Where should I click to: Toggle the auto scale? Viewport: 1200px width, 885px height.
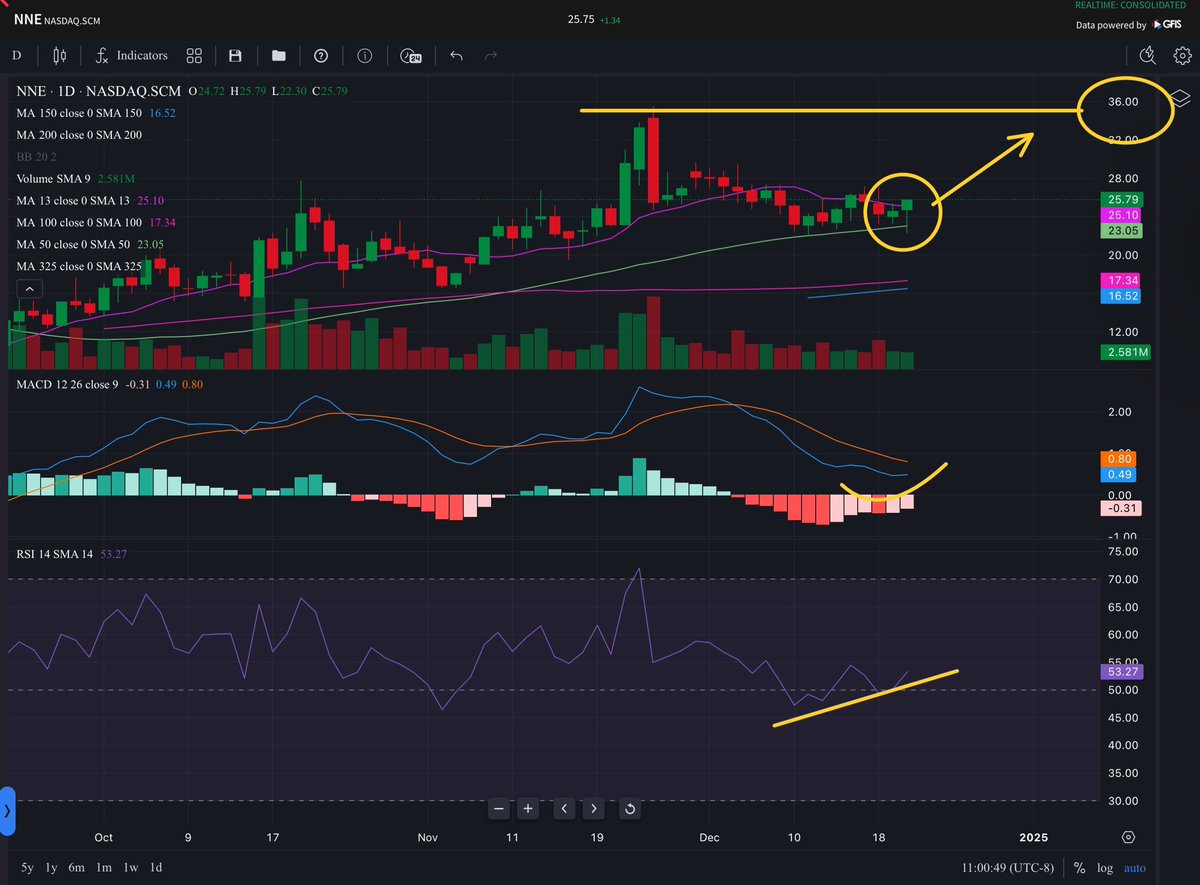click(1135, 867)
